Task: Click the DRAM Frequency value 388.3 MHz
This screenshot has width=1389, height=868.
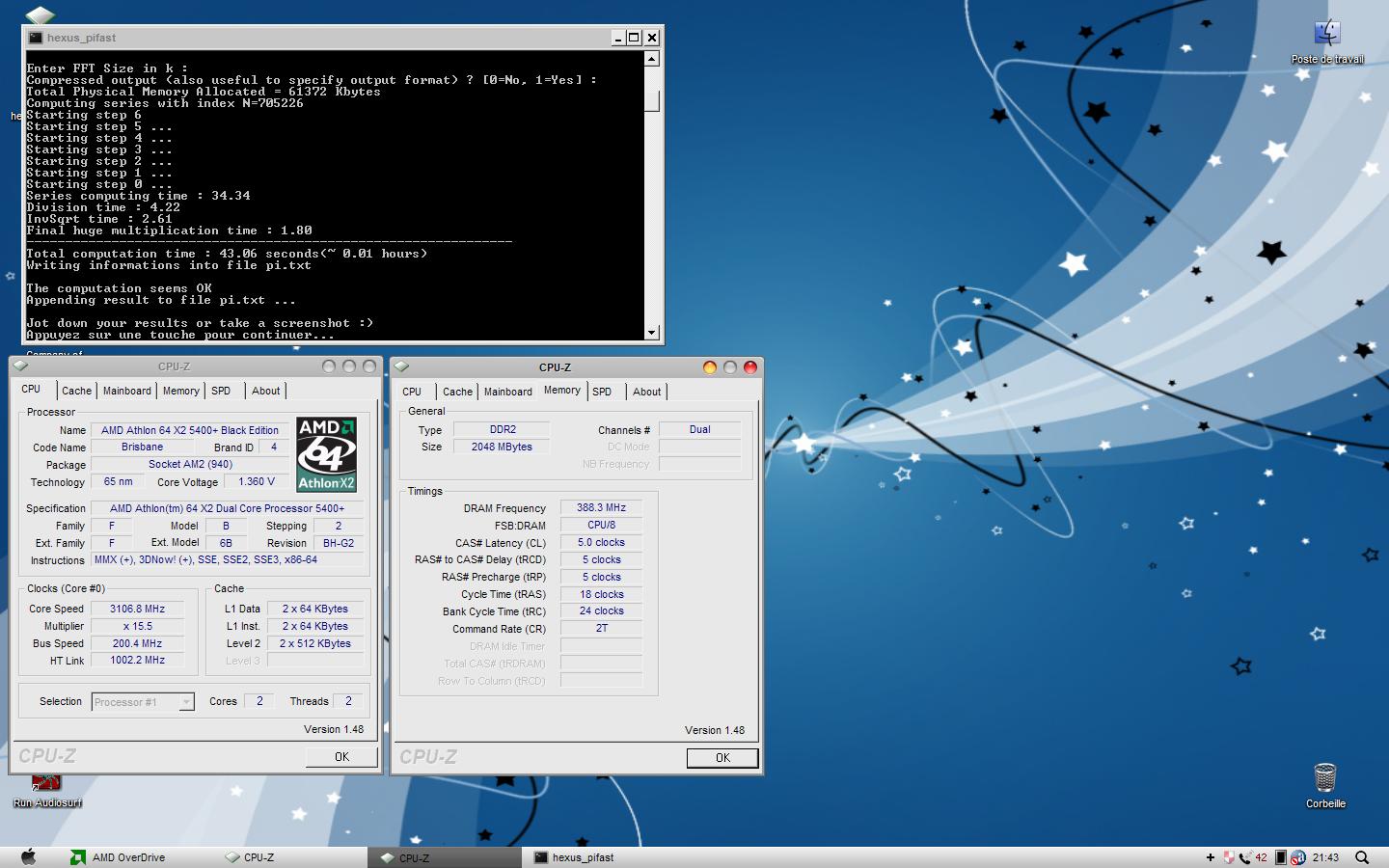Action: (601, 508)
